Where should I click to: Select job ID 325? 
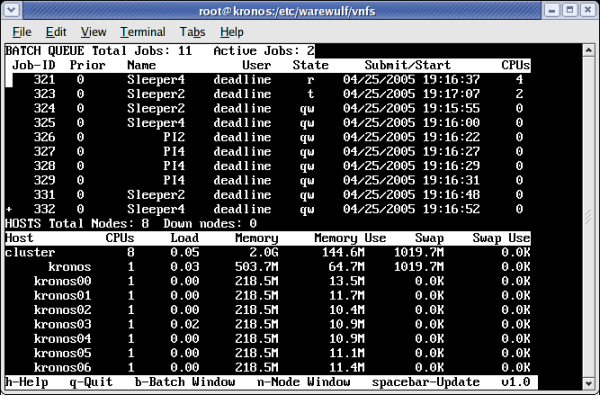coord(44,123)
